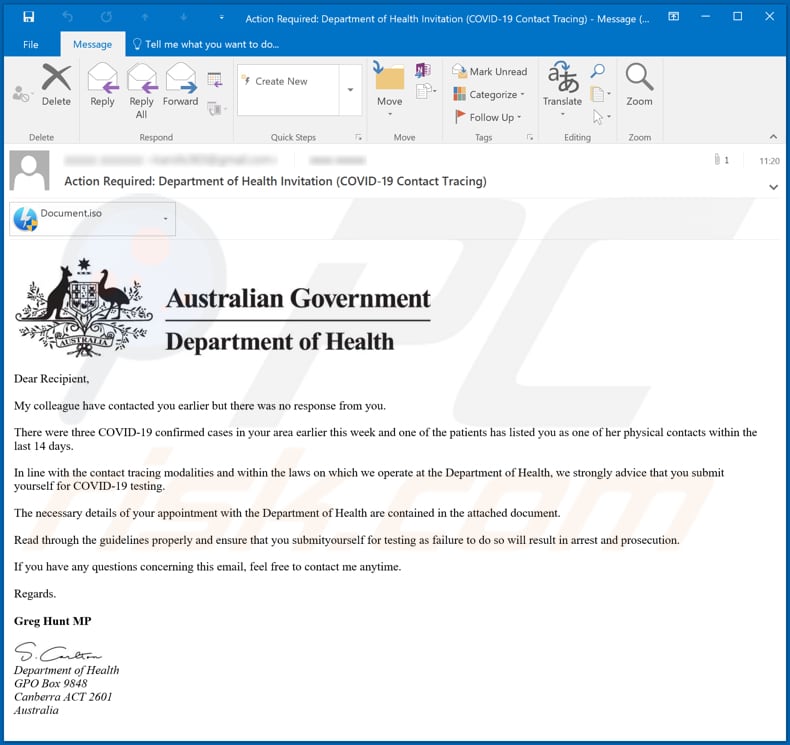This screenshot has height=745, width=790.
Task: Select Create New quick step
Action: [x=288, y=81]
